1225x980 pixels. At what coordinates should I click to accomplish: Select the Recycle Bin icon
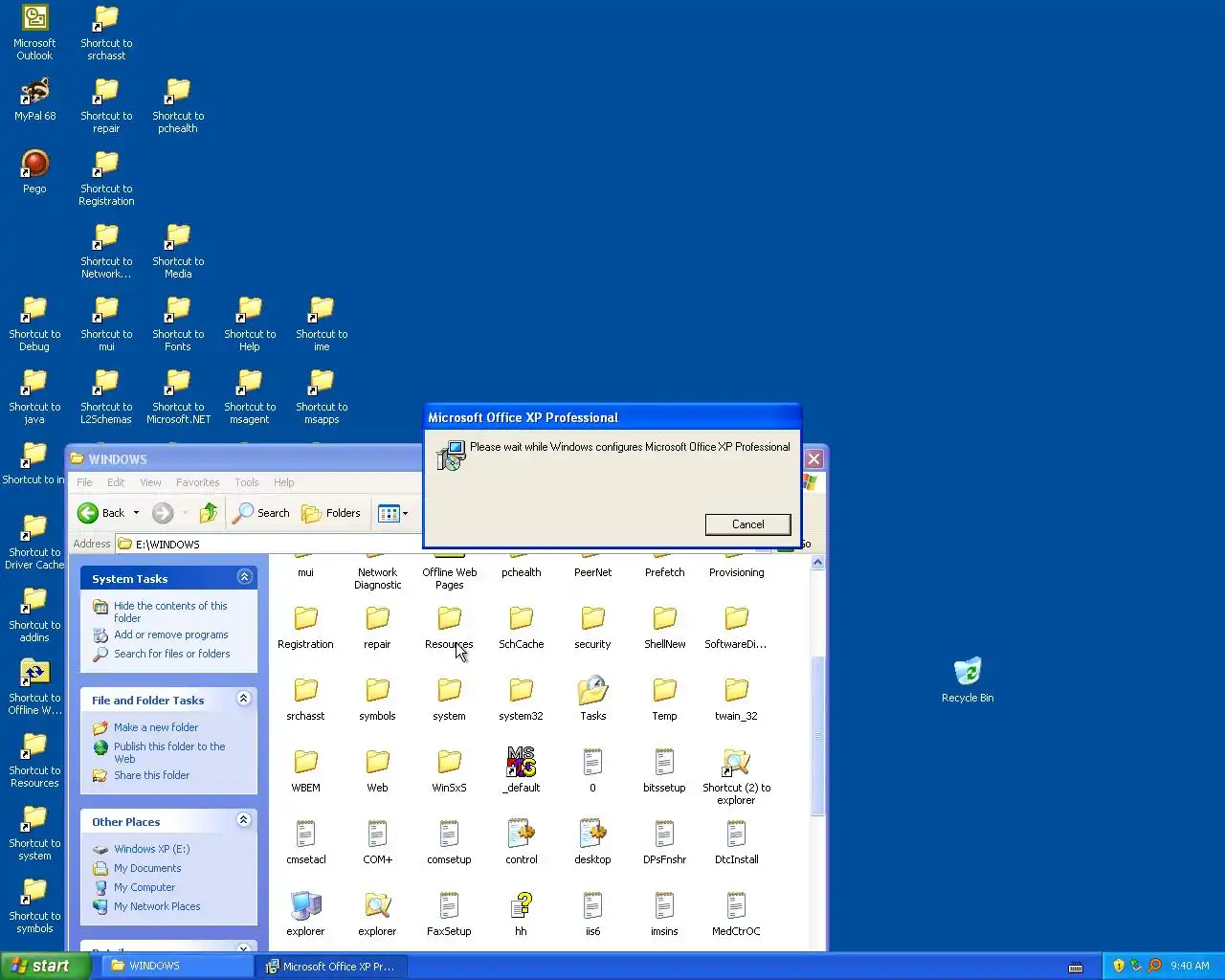[968, 680]
